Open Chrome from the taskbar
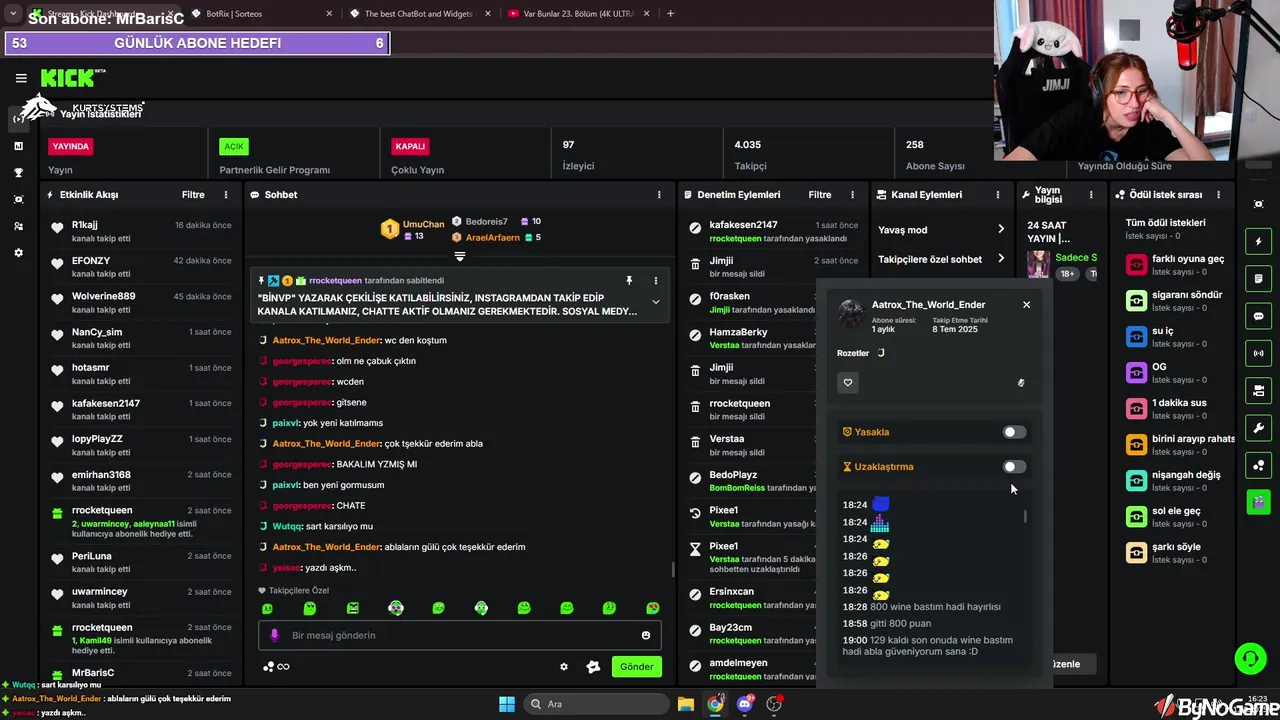Screen dimensions: 1280x720 click(x=715, y=704)
